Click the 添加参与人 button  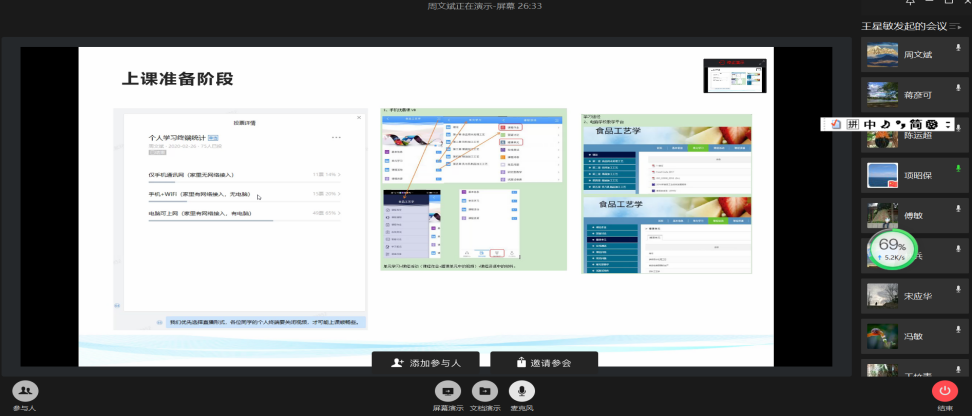tap(425, 363)
